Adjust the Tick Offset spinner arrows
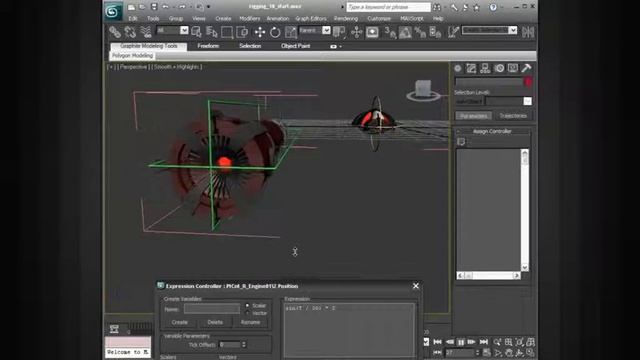640x360 pixels. [244, 344]
